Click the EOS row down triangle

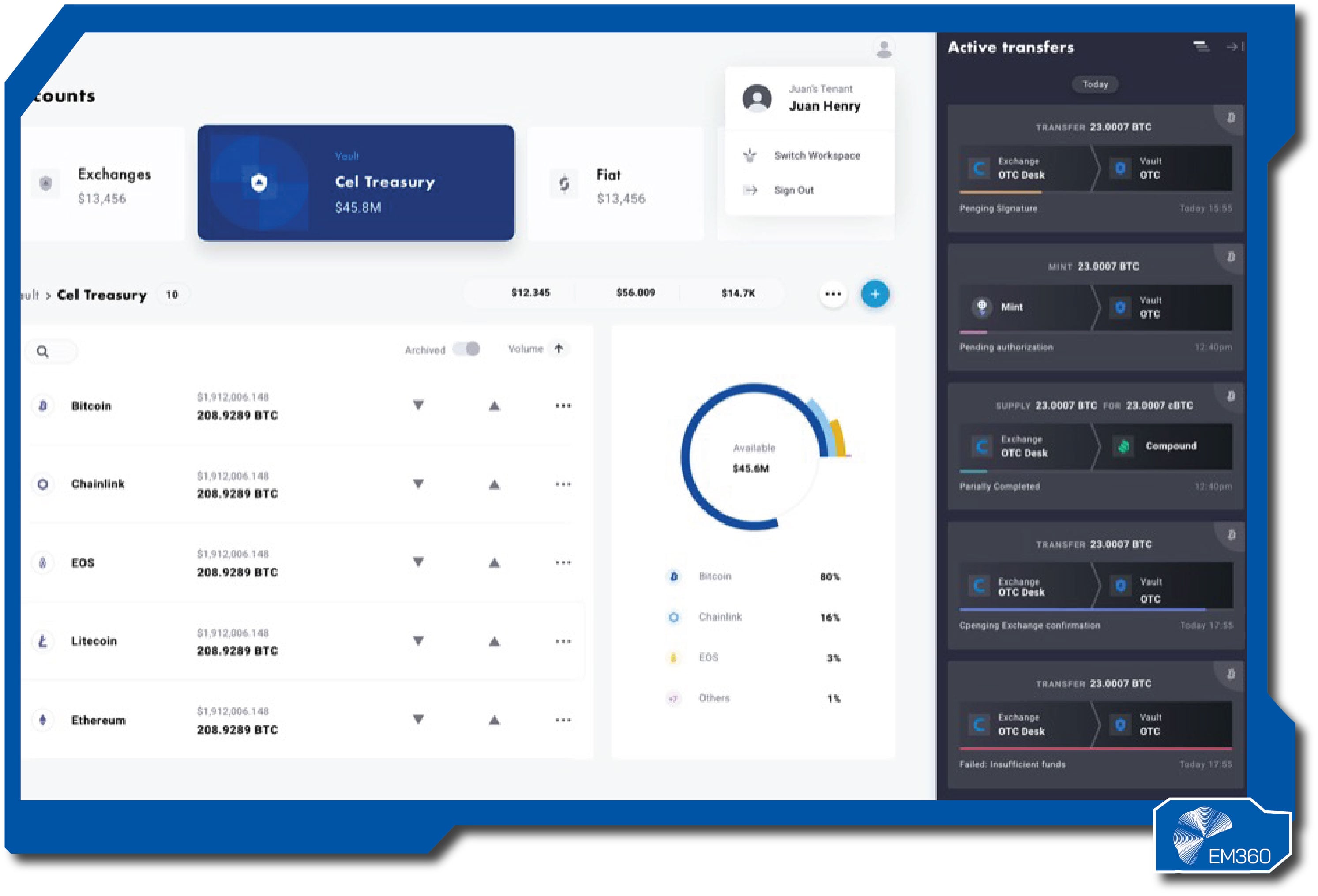point(418,562)
